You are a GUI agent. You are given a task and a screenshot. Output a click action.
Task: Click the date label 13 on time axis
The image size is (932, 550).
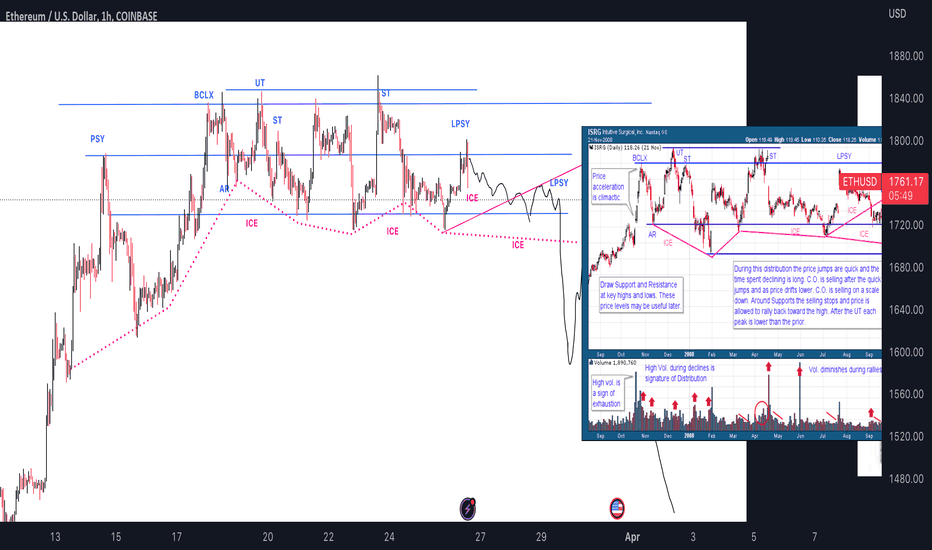click(x=55, y=537)
